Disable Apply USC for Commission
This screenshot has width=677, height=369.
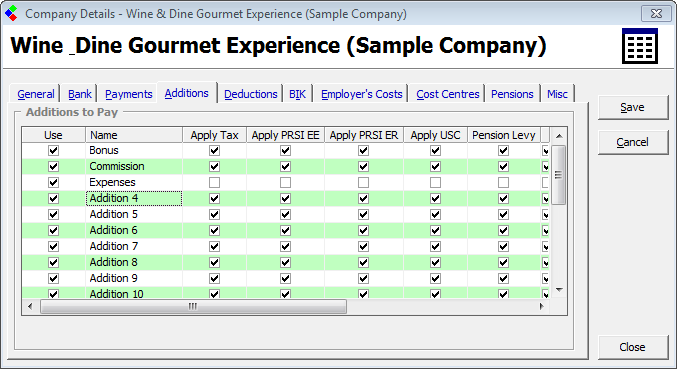[436, 166]
